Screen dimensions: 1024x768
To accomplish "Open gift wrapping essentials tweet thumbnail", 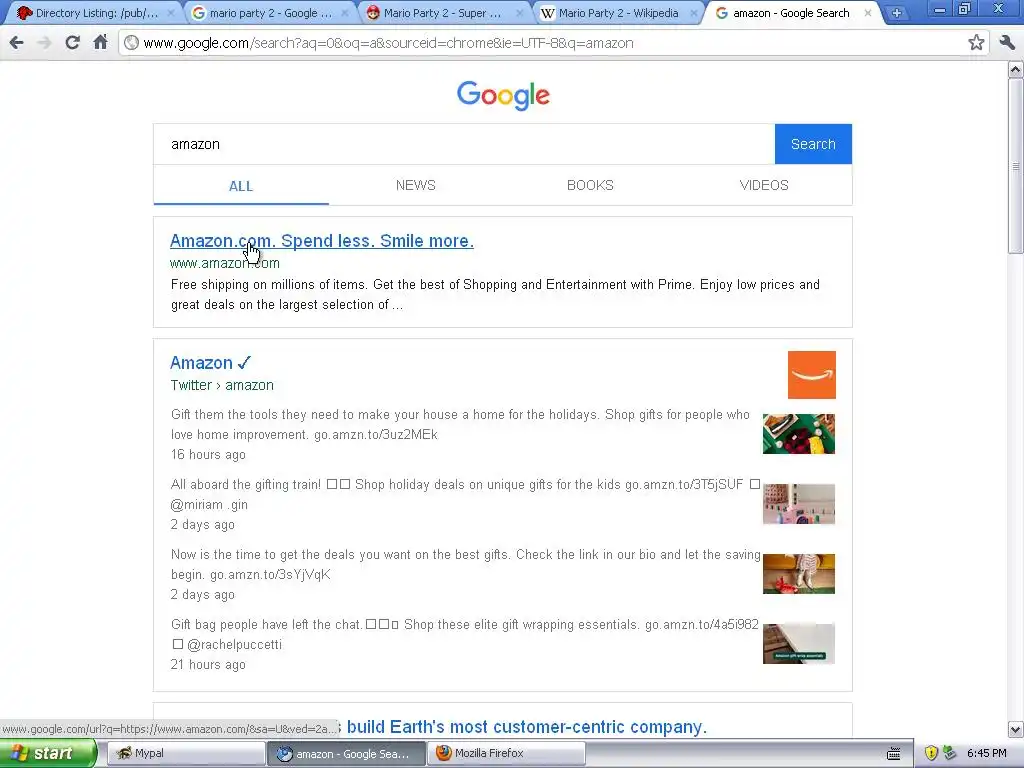I will [x=799, y=643].
